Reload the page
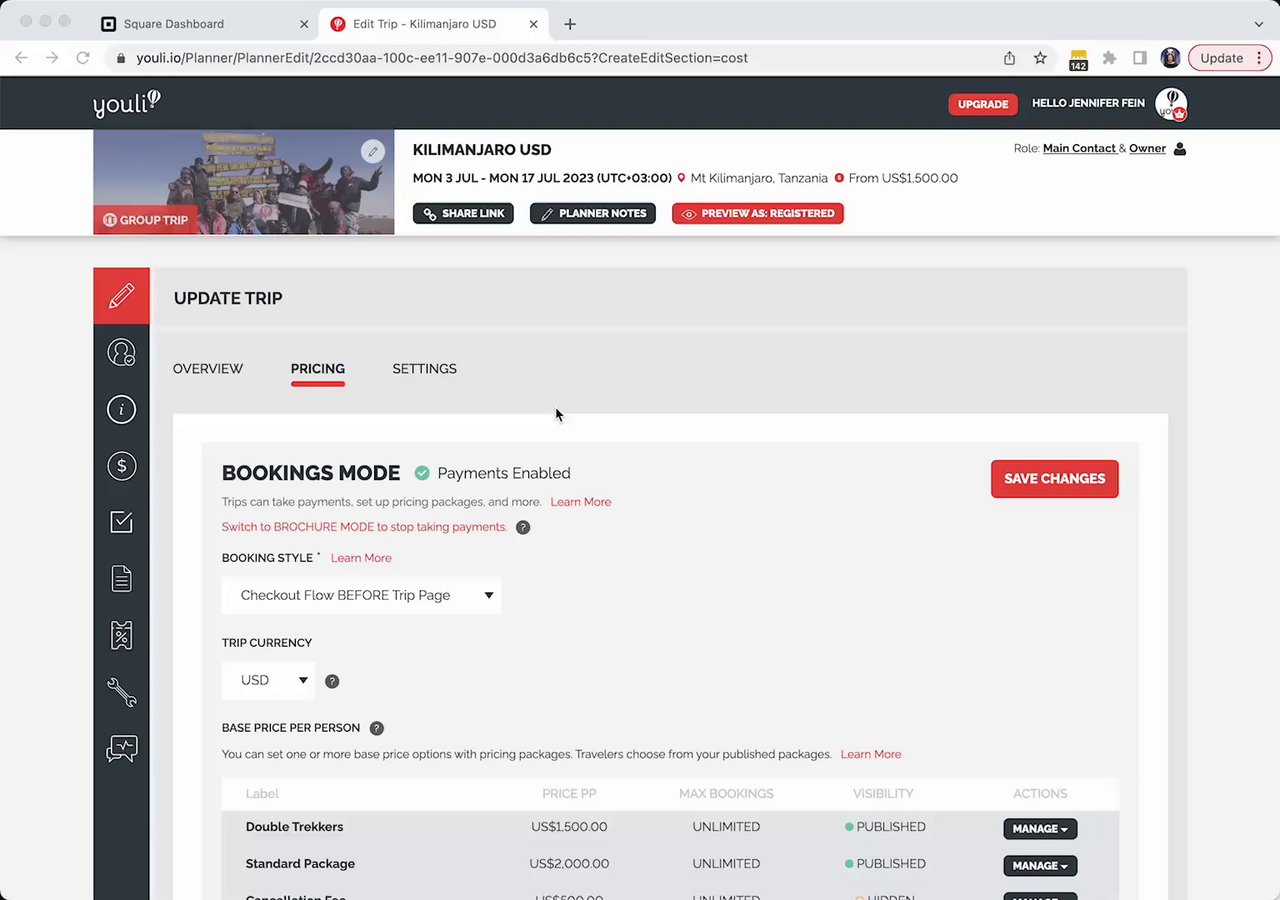This screenshot has height=900, width=1280. 83,58
